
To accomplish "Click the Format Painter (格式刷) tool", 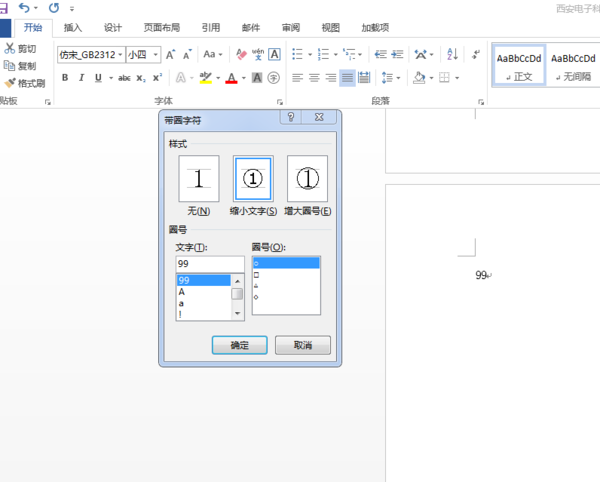I will (25, 83).
